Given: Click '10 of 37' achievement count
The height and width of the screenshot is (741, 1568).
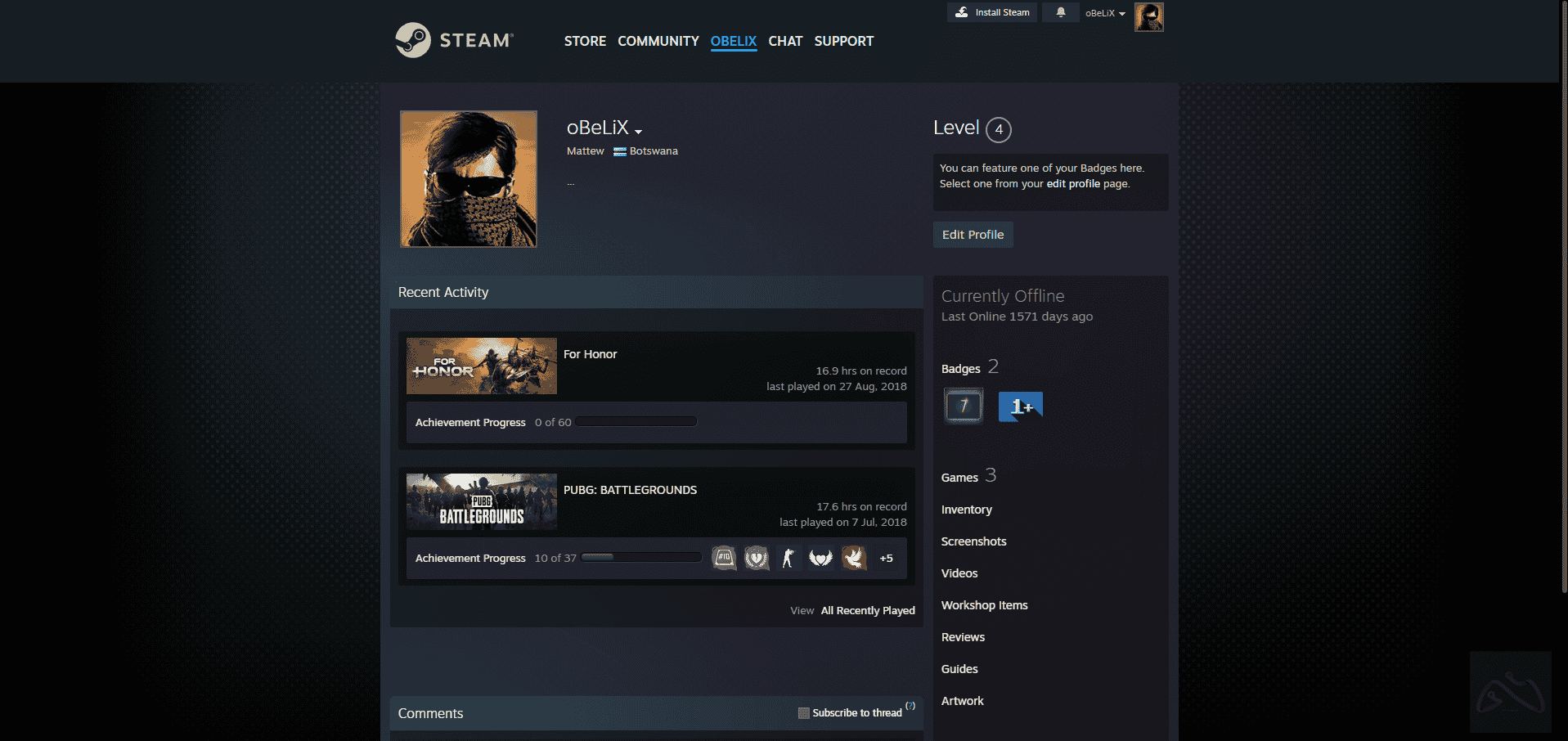Looking at the screenshot, I should [x=555, y=559].
